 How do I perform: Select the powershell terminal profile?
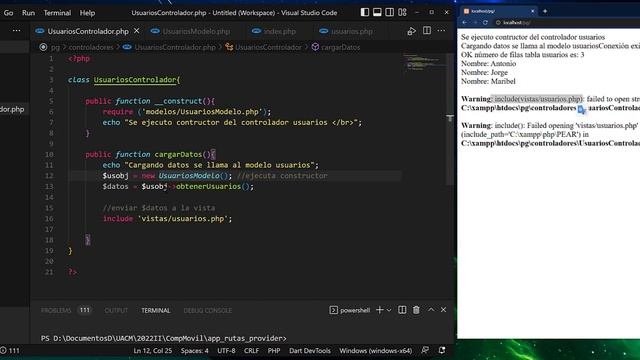coord(350,310)
